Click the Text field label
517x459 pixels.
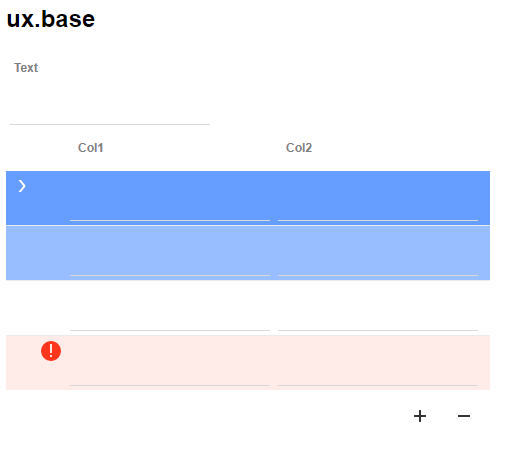click(x=26, y=68)
